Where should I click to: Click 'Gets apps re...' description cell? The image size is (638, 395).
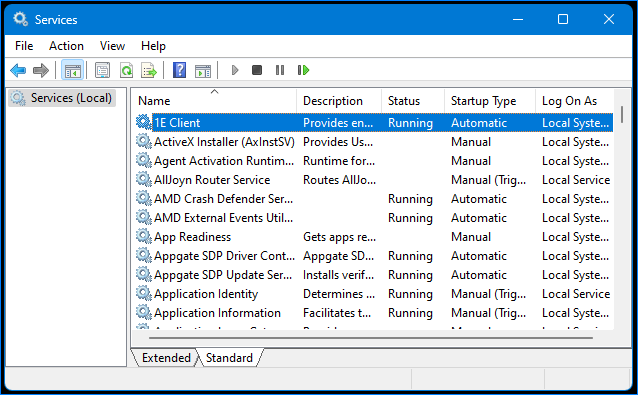(x=339, y=237)
